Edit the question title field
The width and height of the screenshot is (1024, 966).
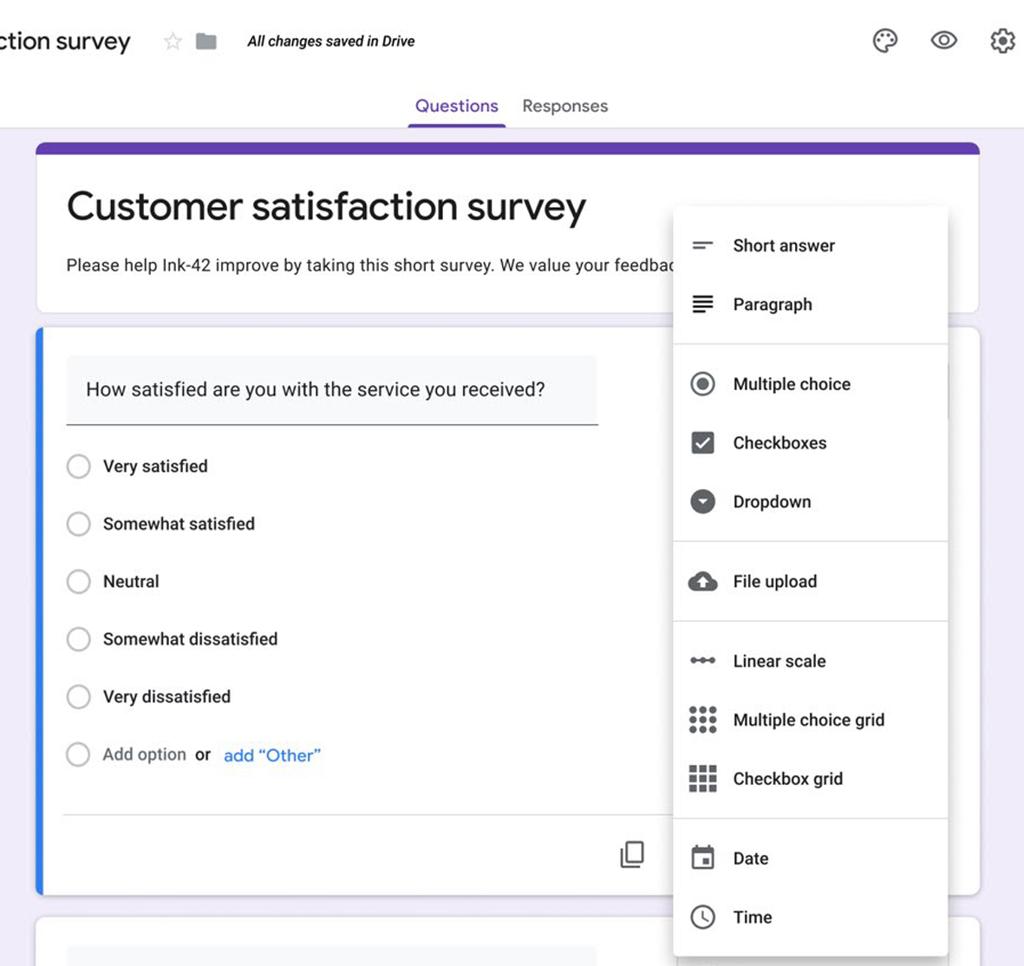pyautogui.click(x=332, y=390)
